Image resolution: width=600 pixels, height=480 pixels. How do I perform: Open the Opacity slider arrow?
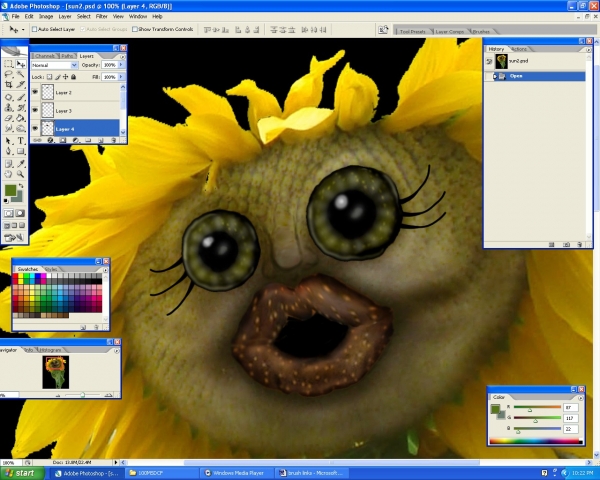coord(121,65)
